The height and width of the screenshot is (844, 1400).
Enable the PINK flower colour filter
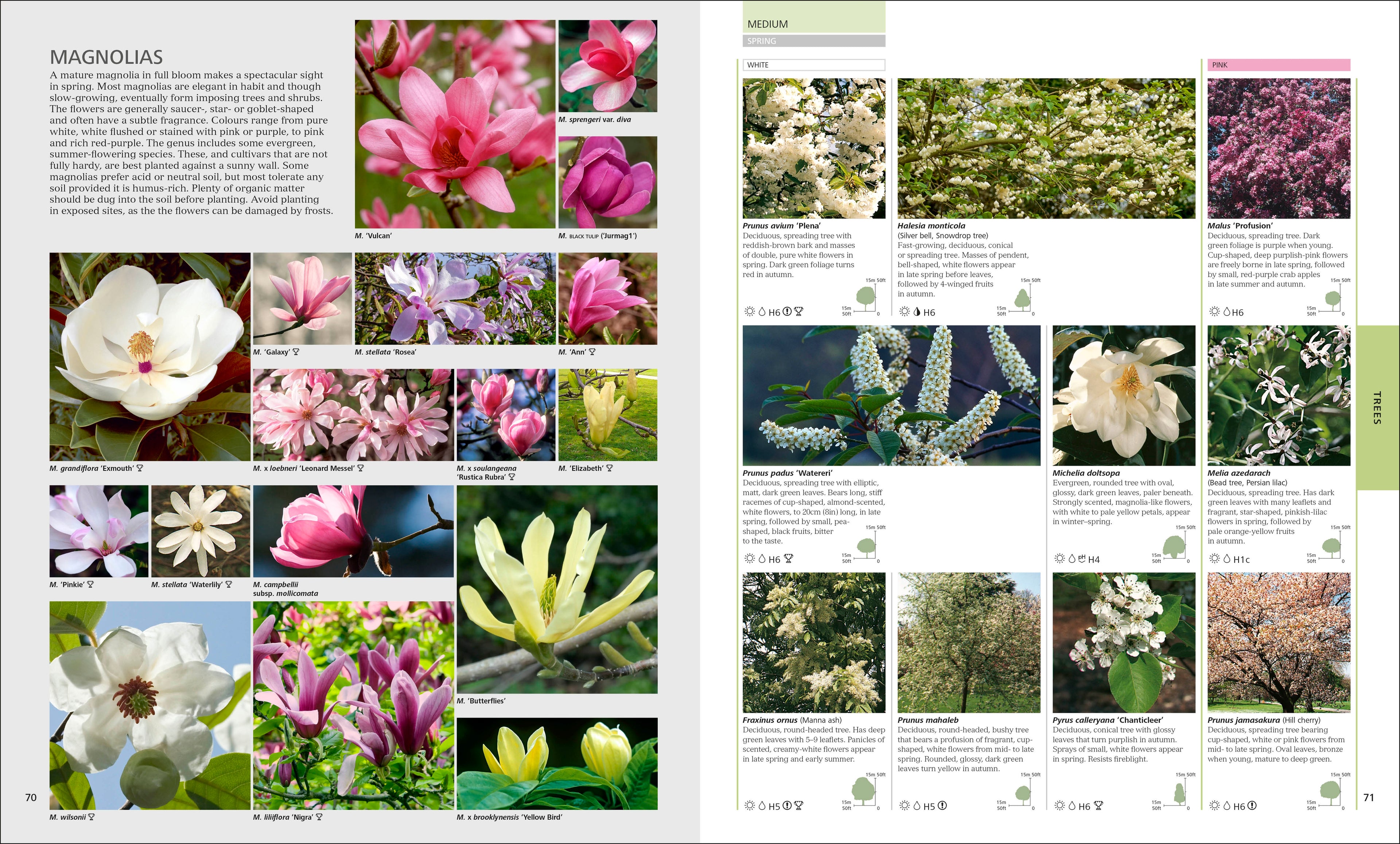(x=1278, y=65)
